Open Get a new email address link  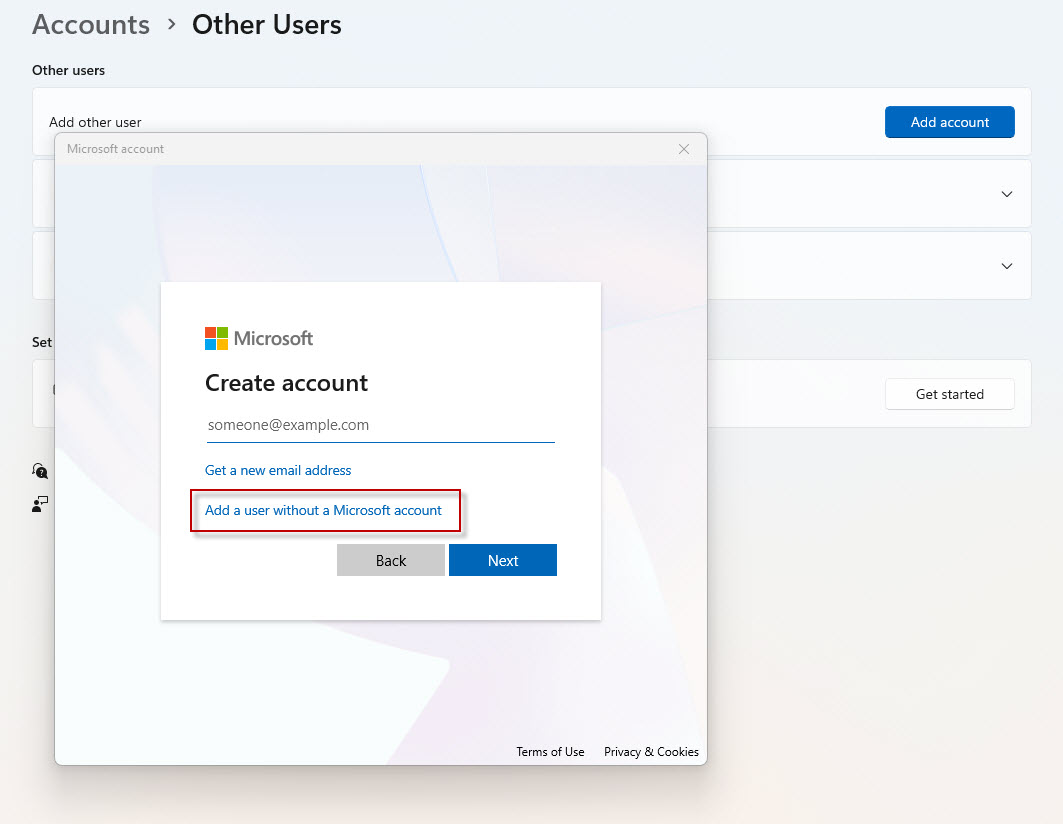[x=278, y=470]
